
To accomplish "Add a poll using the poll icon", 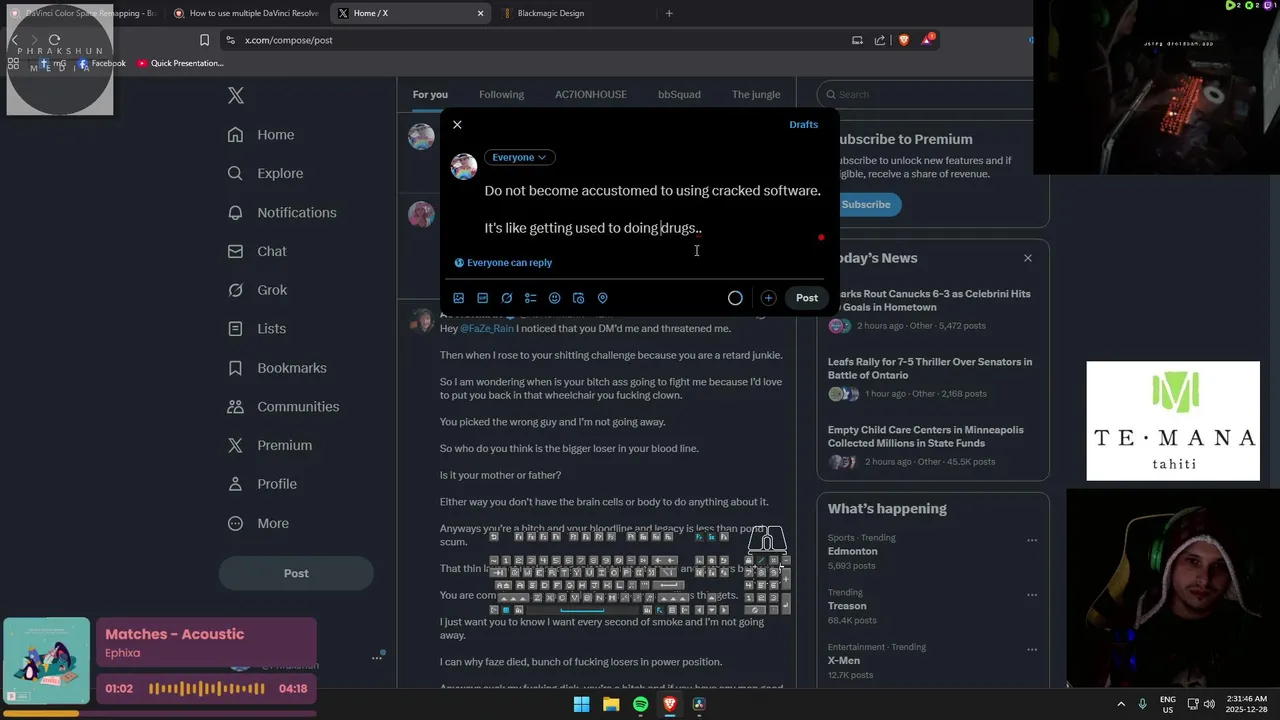I will 531,298.
